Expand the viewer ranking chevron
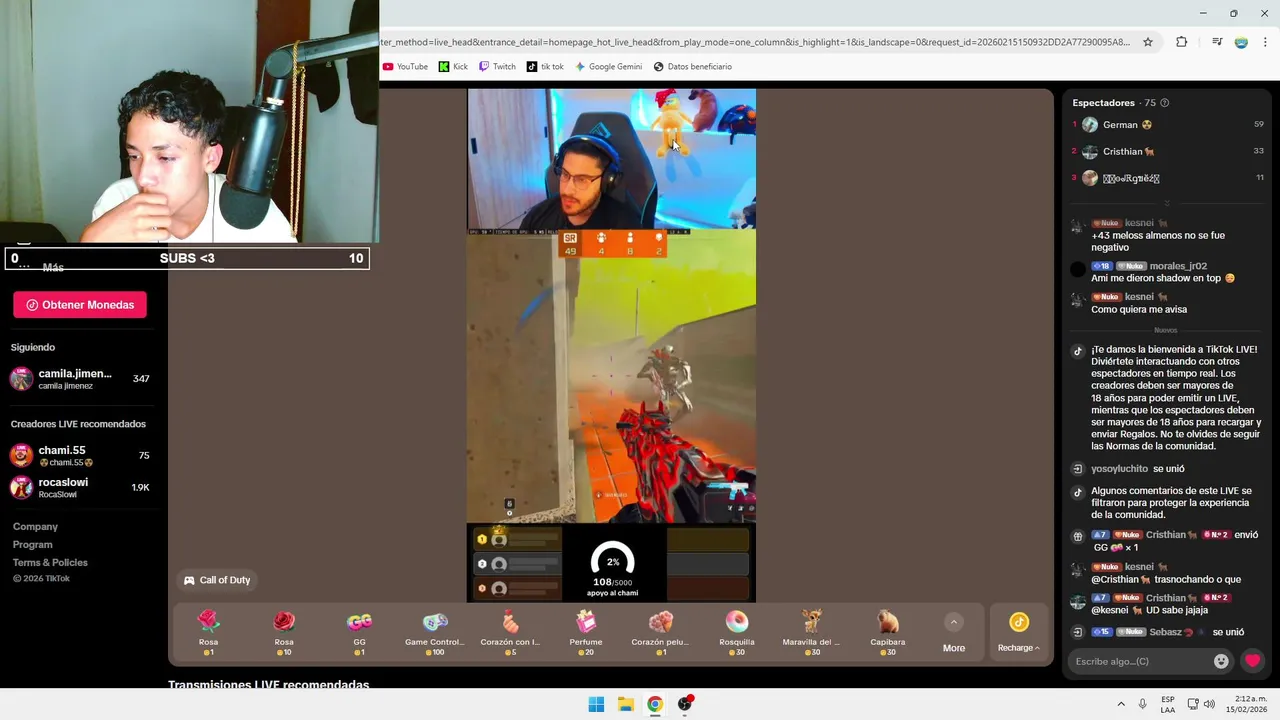The image size is (1280, 720). [x=1166, y=203]
